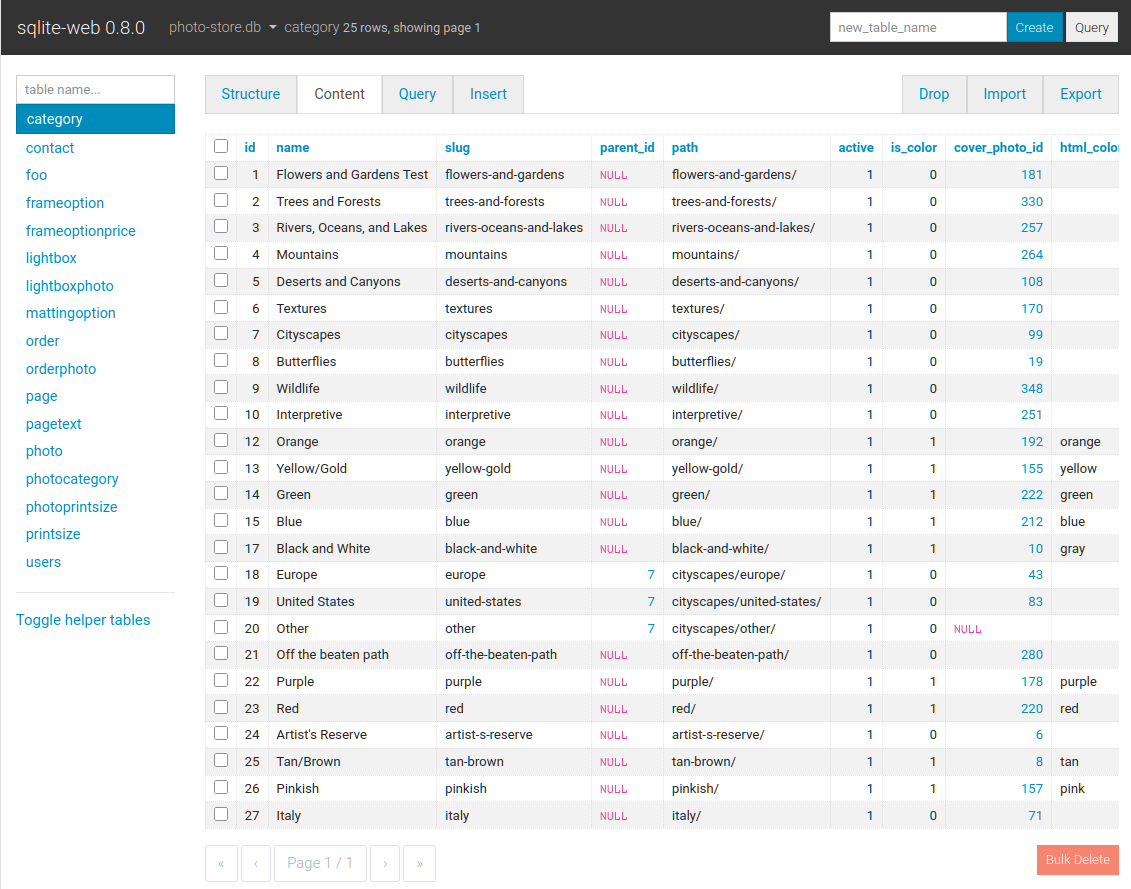Click the Drop table tab
The width and height of the screenshot is (1131, 889).
[x=934, y=94]
